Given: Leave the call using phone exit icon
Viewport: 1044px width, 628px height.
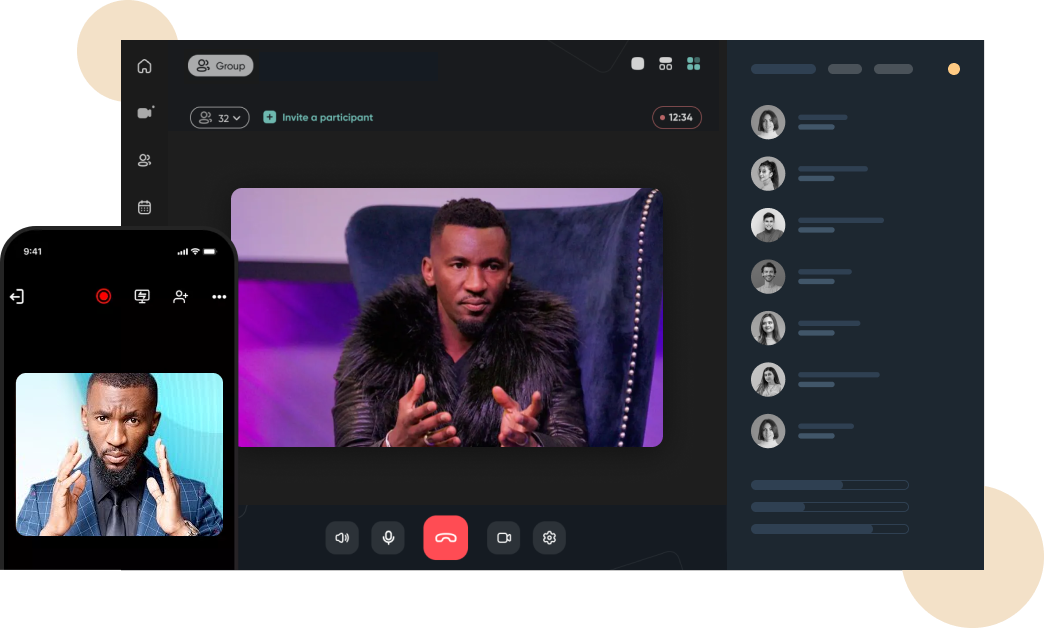Looking at the screenshot, I should tap(17, 296).
